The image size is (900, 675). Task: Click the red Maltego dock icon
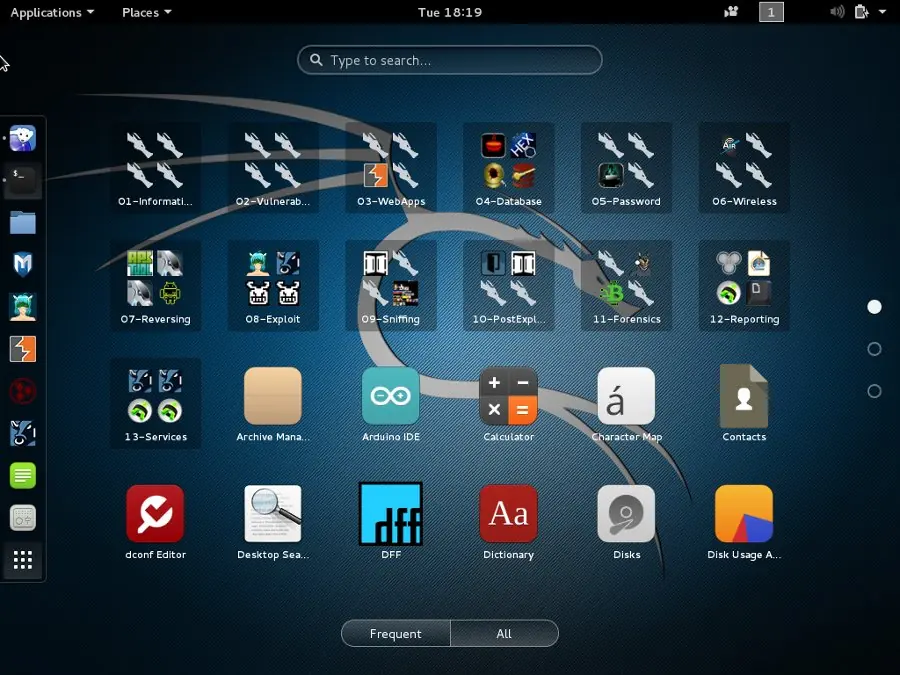tap(23, 391)
